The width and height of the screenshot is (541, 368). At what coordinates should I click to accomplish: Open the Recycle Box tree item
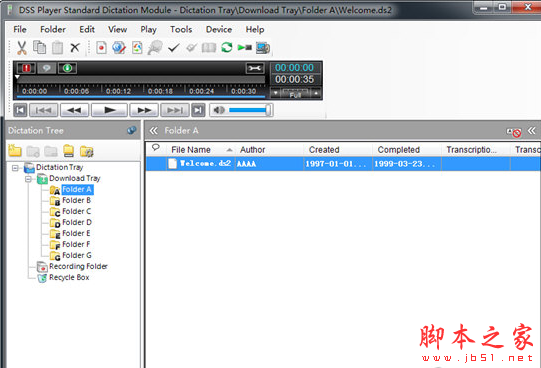(69, 278)
